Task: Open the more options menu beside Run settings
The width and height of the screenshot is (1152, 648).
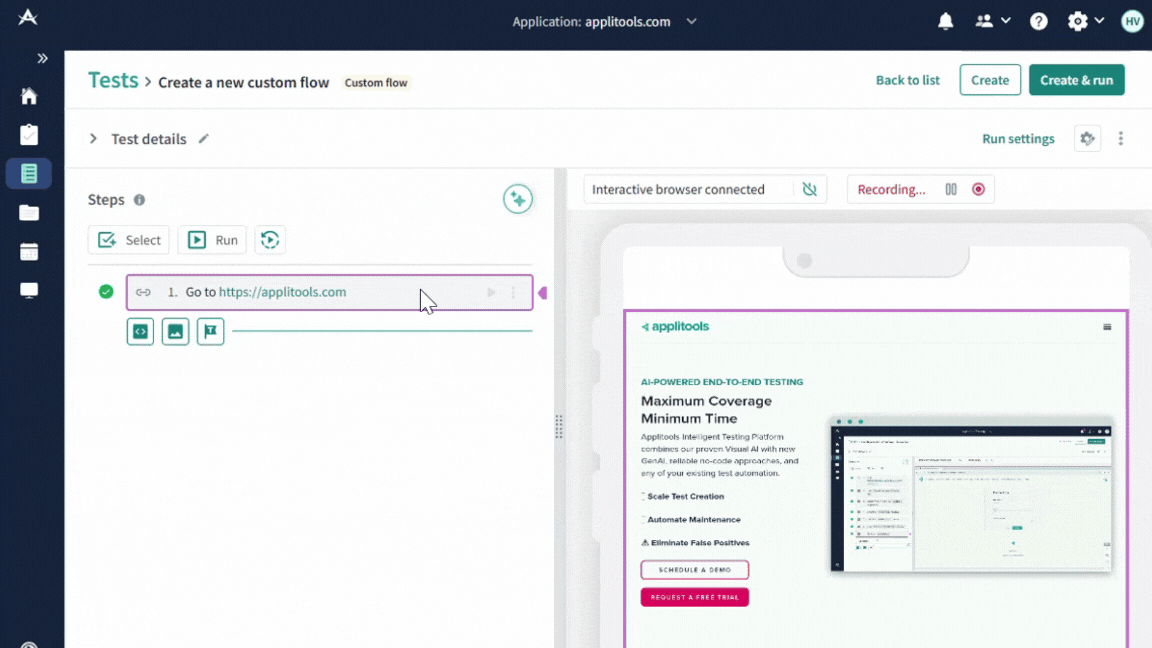Action: (x=1120, y=139)
